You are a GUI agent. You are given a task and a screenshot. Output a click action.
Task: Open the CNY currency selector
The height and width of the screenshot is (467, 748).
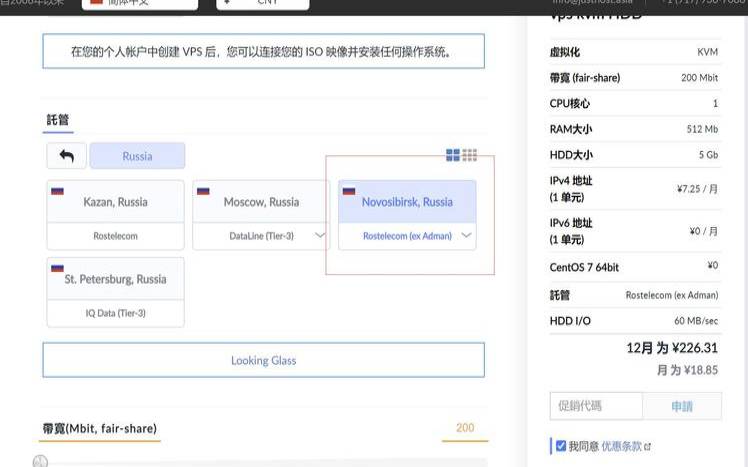[x=262, y=4]
